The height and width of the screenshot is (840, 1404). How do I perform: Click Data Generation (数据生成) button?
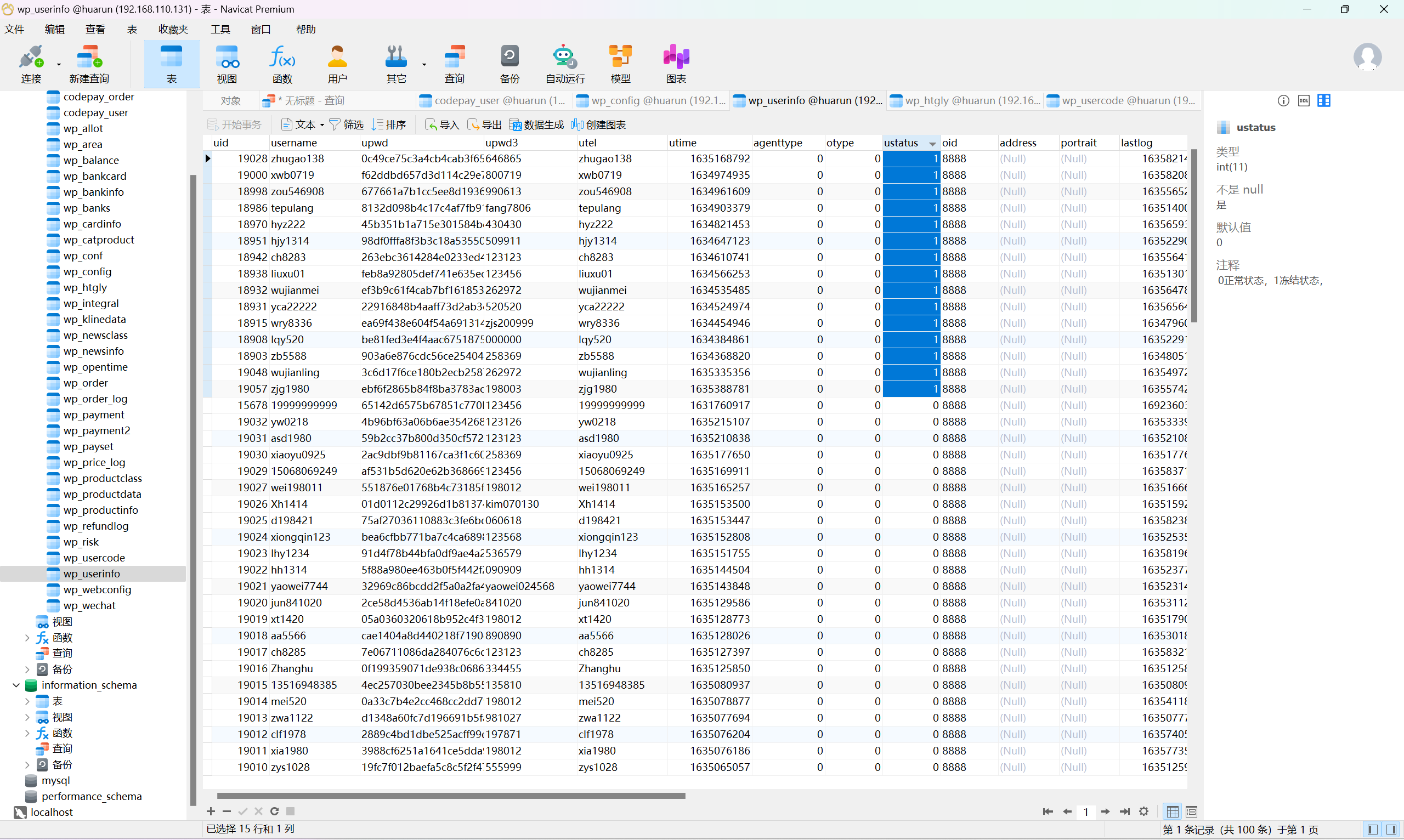[536, 124]
